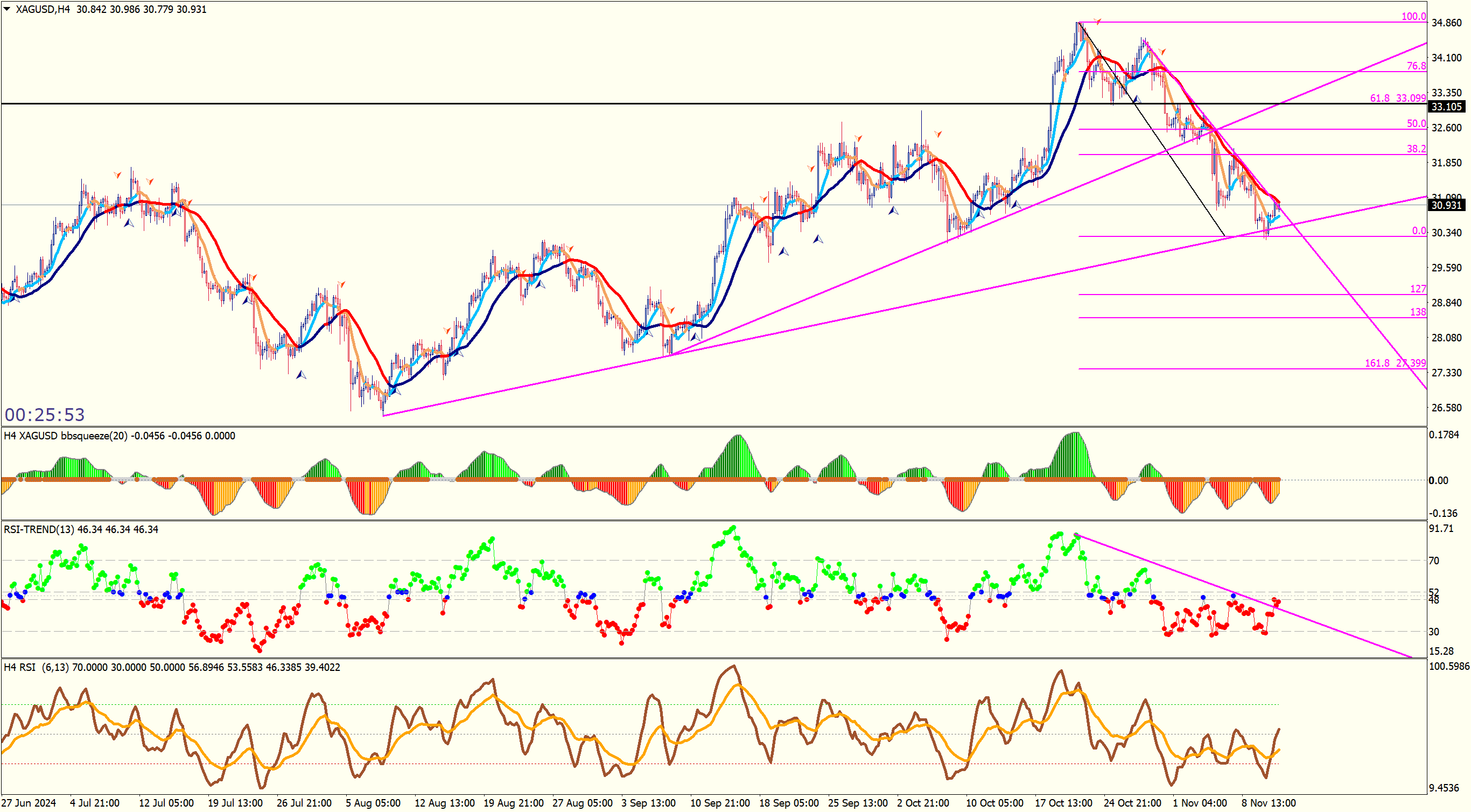Select the navy arrow nearest the 5 Aug bottom
The image size is (1471, 812).
(x=395, y=390)
